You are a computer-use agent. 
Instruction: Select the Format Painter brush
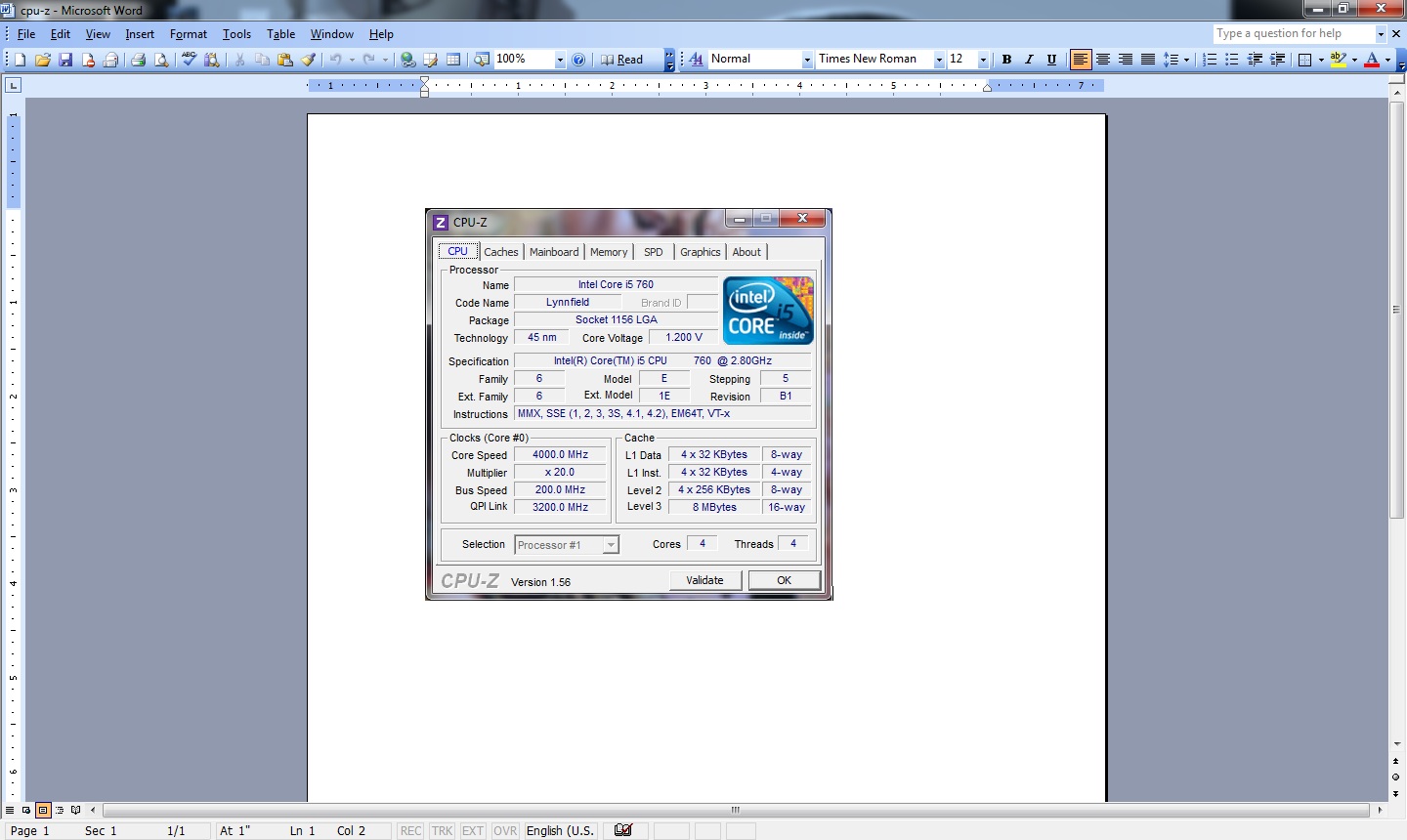pyautogui.click(x=309, y=60)
